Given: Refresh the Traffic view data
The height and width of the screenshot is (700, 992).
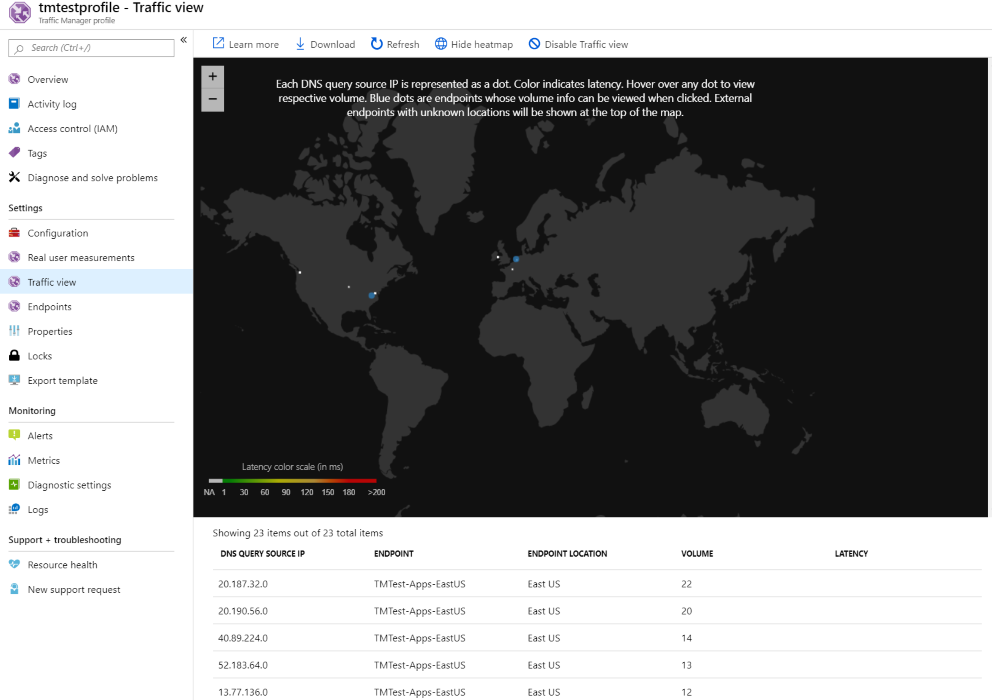Looking at the screenshot, I should click(x=395, y=44).
